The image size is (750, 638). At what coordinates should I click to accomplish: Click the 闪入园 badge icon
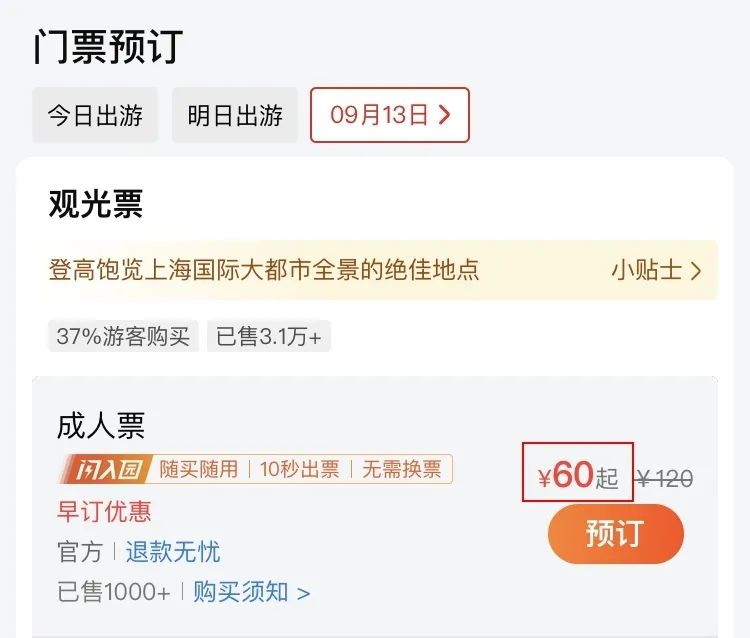[106, 469]
